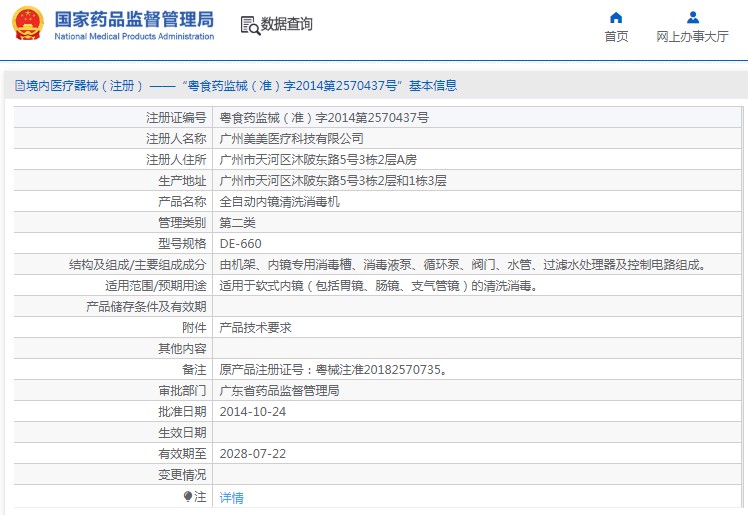This screenshot has width=748, height=515.
Task: Click the 网上办事大厅 user icon
Action: [x=693, y=18]
